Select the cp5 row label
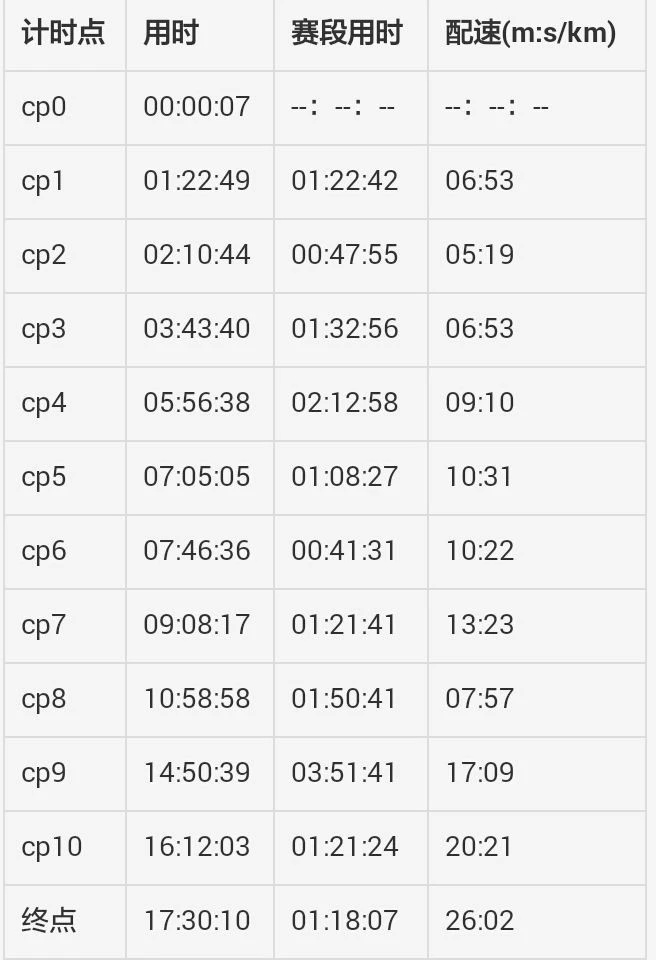This screenshot has width=656, height=960. click(43, 477)
